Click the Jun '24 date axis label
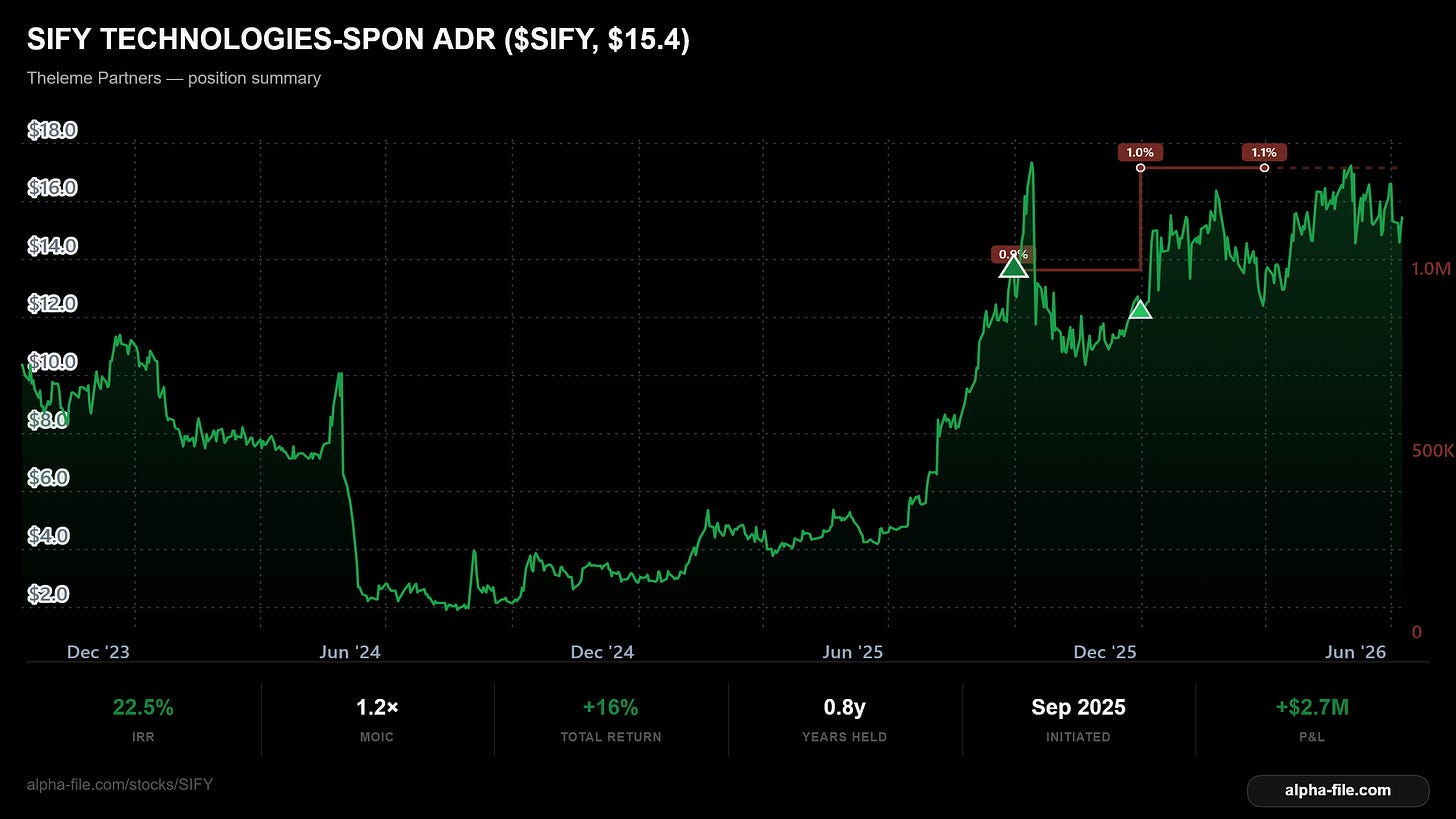Viewport: 1456px width, 819px height. pos(349,652)
